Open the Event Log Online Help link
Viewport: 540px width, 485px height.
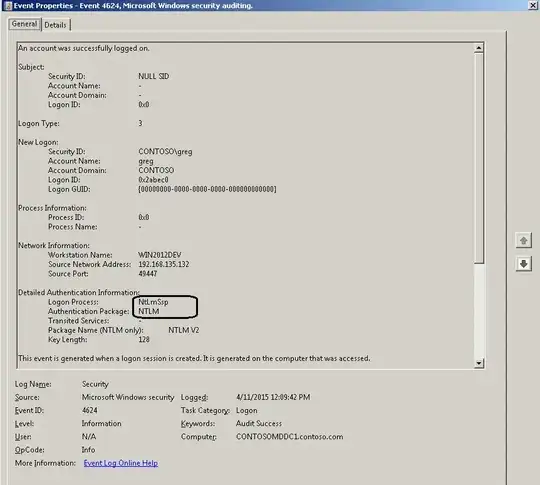121,463
